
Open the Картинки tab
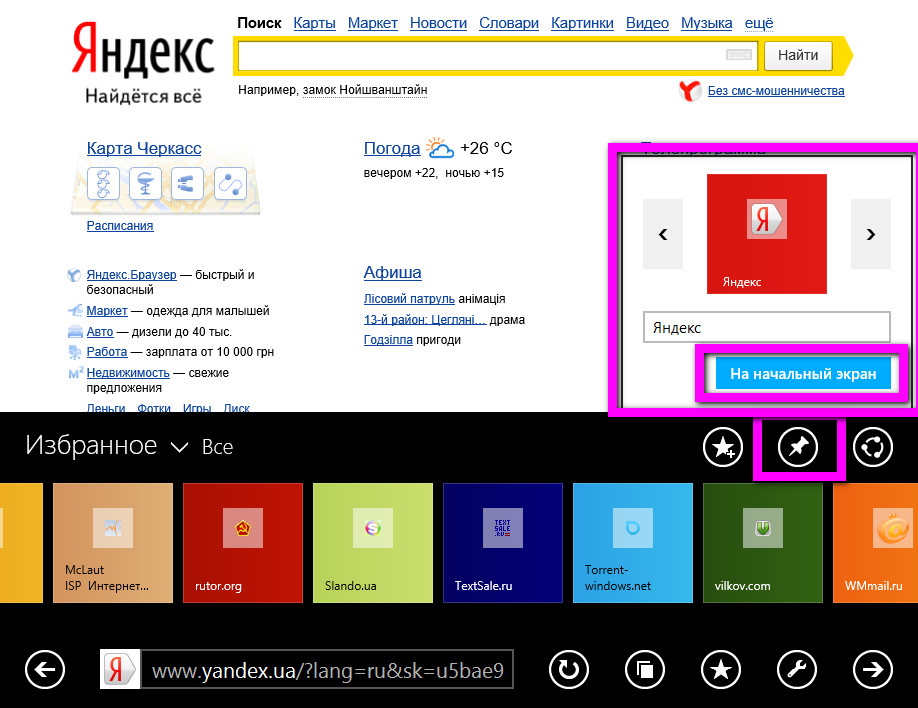582,23
